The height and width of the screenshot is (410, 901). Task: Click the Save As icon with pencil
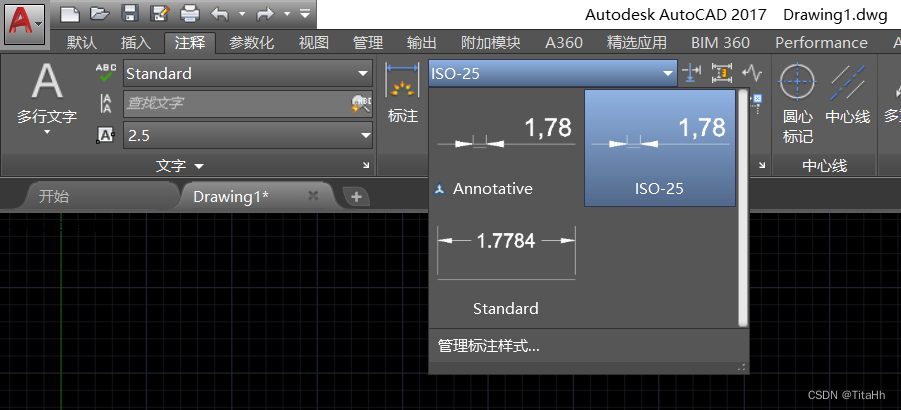[159, 13]
